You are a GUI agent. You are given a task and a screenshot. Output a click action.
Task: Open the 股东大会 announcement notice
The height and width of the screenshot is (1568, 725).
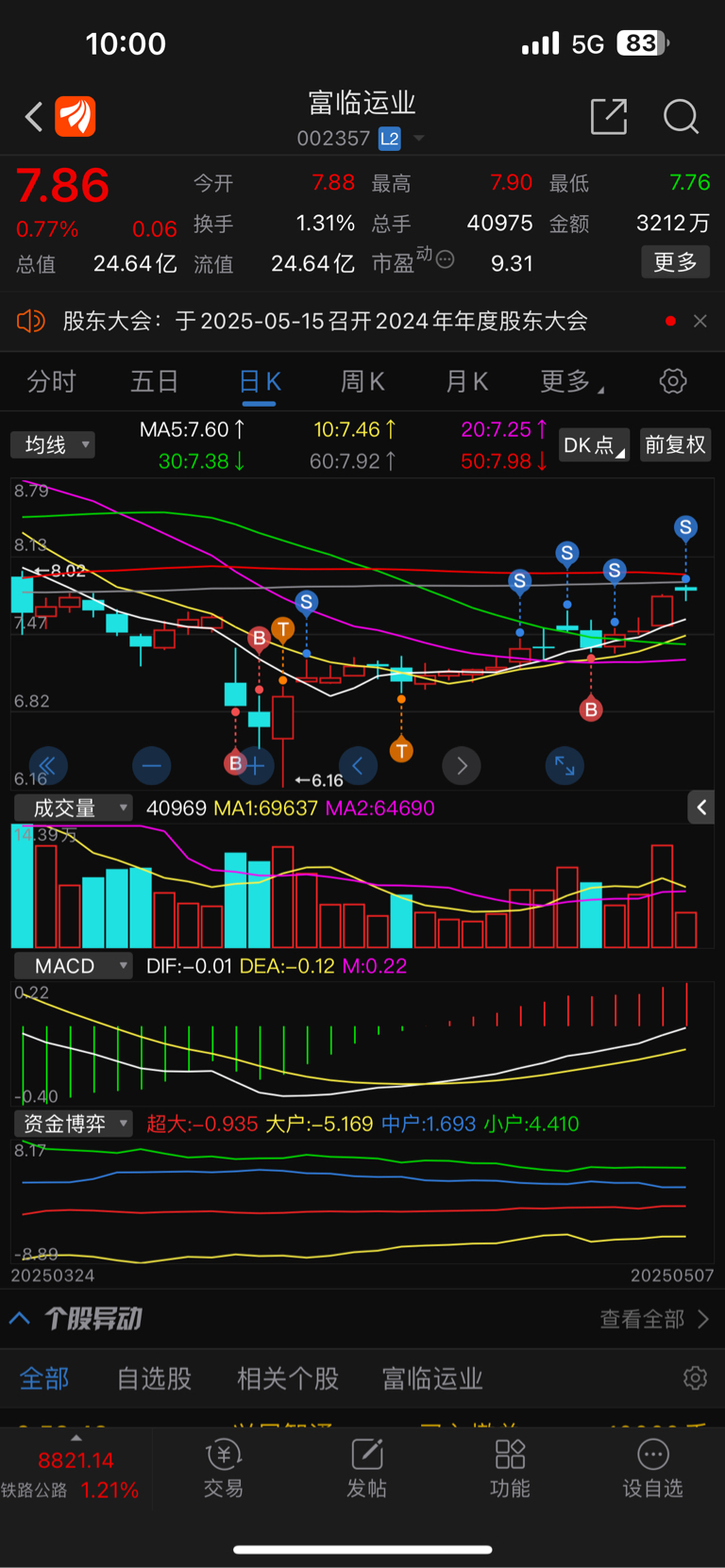pos(325,321)
